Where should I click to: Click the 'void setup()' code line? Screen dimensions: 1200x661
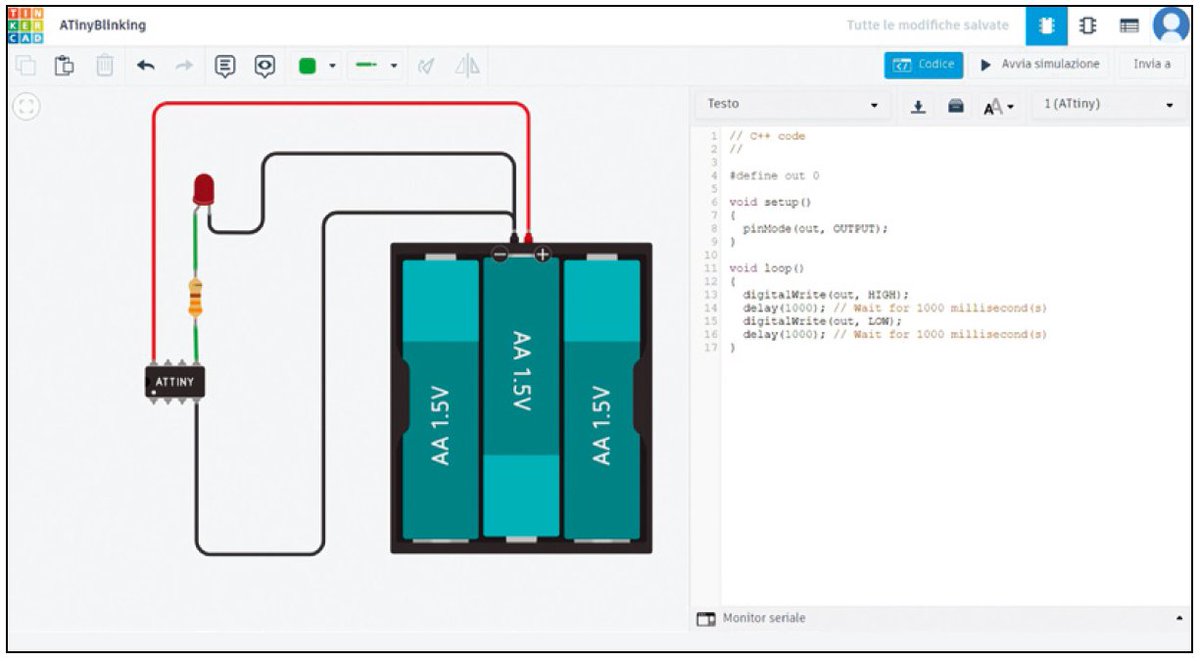pos(770,203)
